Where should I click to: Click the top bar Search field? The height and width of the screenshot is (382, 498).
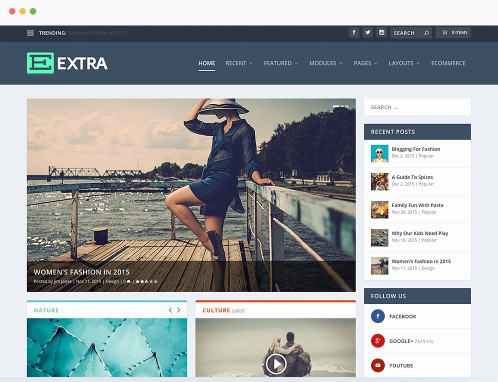411,33
